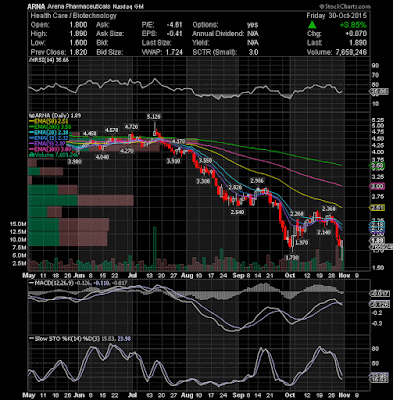Click the RSI(14) indicator label
The image size is (393, 400).
pyautogui.click(x=49, y=60)
